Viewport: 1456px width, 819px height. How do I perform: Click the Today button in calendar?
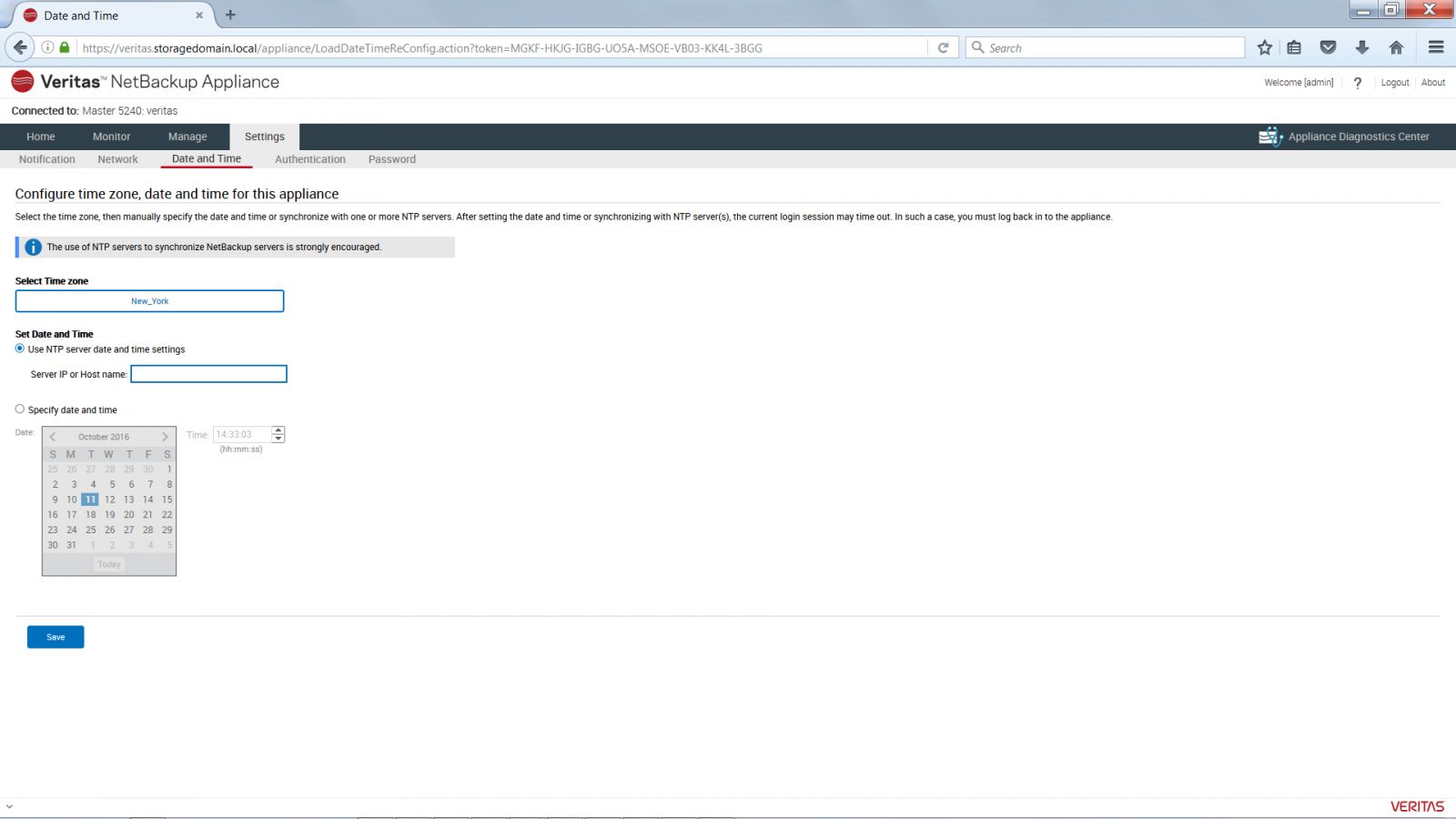[109, 564]
